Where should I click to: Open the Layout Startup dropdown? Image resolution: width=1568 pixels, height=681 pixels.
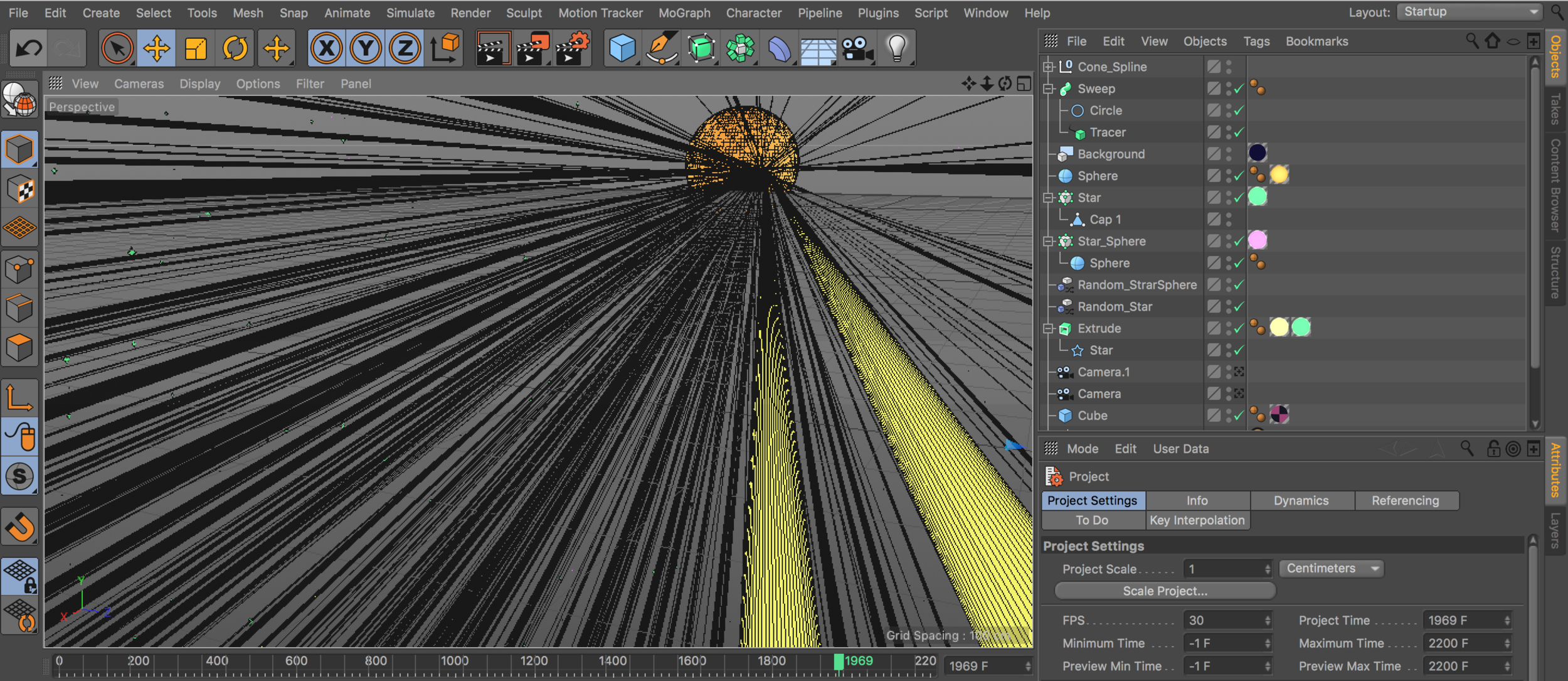coord(1470,12)
